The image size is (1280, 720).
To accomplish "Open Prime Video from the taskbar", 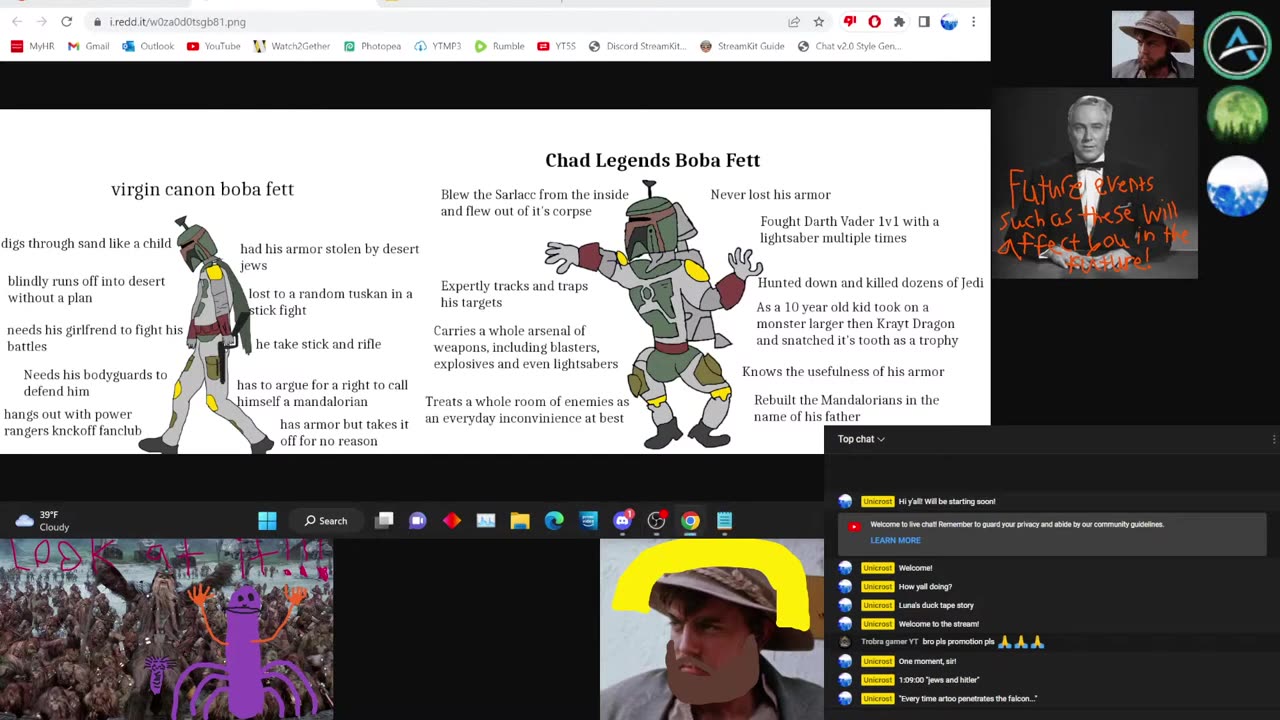I will click(x=588, y=521).
